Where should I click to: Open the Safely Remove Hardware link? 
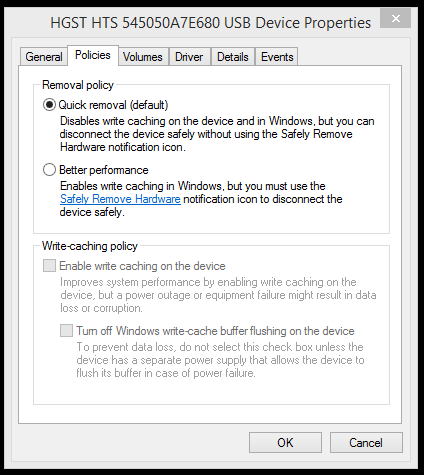(120, 199)
